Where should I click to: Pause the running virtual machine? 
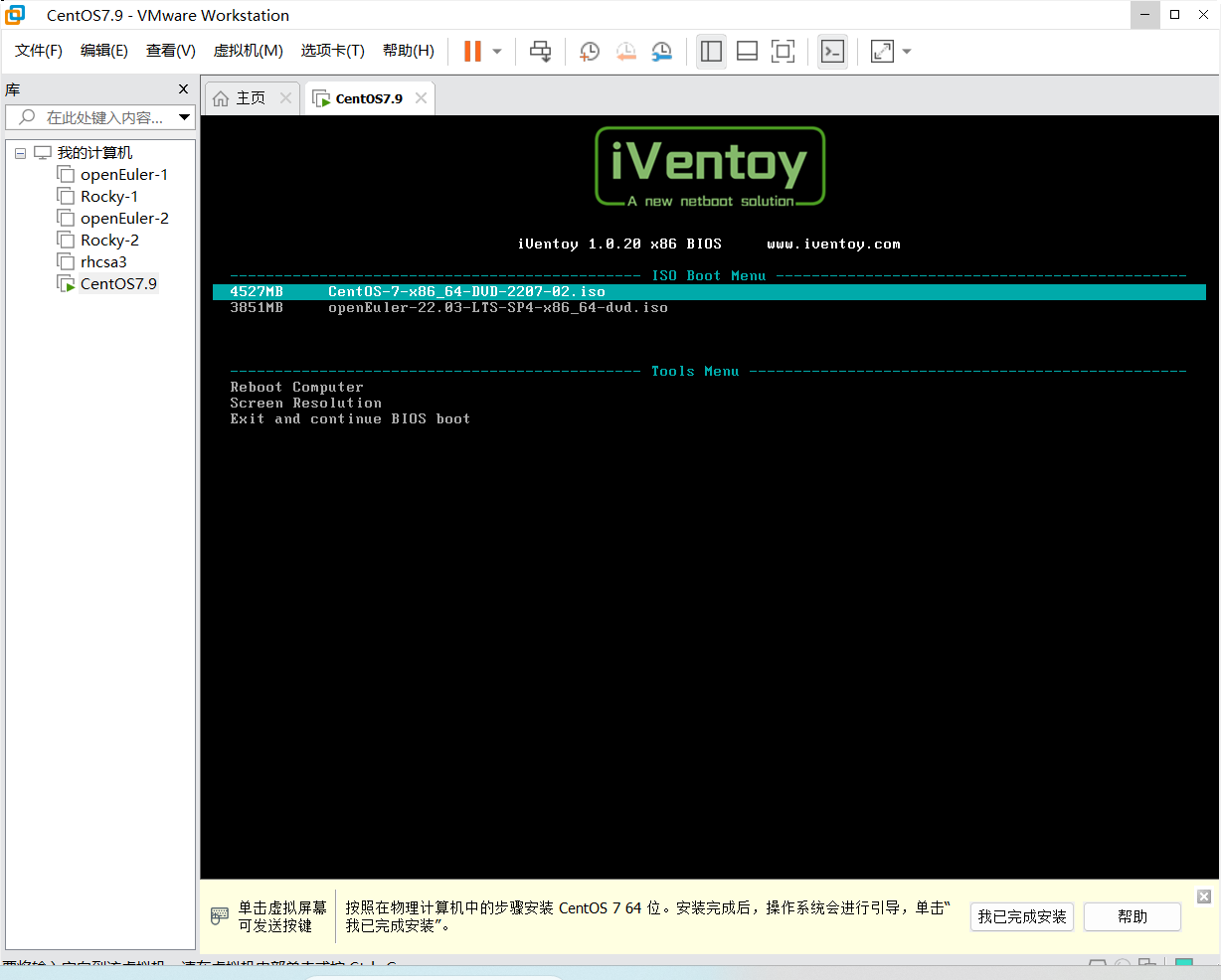pos(472,51)
